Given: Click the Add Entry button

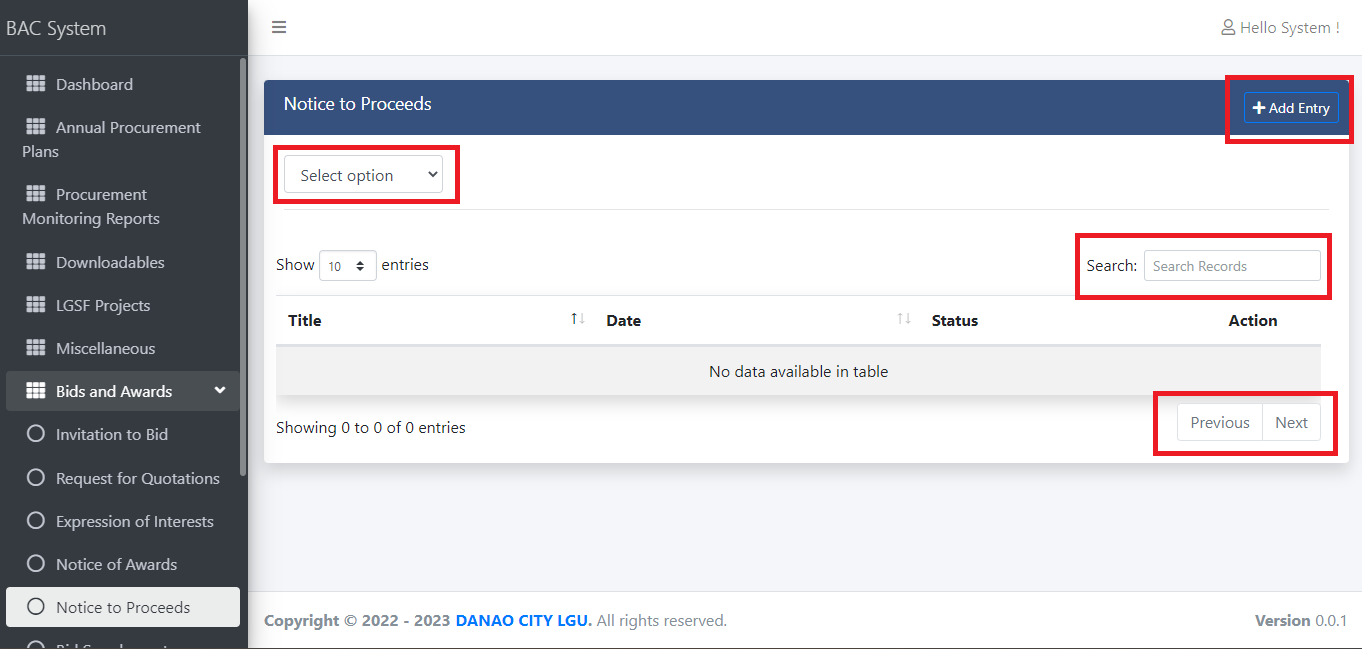Looking at the screenshot, I should point(1291,108).
